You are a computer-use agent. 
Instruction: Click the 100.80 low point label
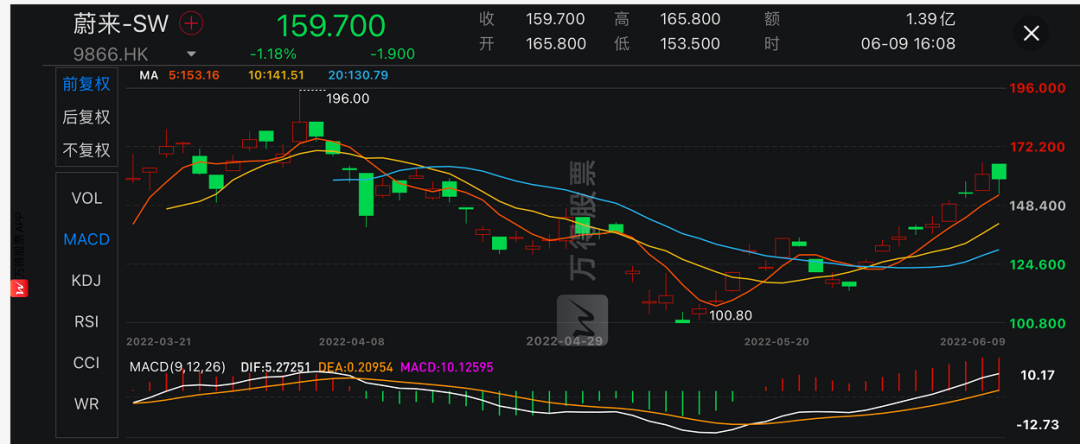tap(729, 316)
